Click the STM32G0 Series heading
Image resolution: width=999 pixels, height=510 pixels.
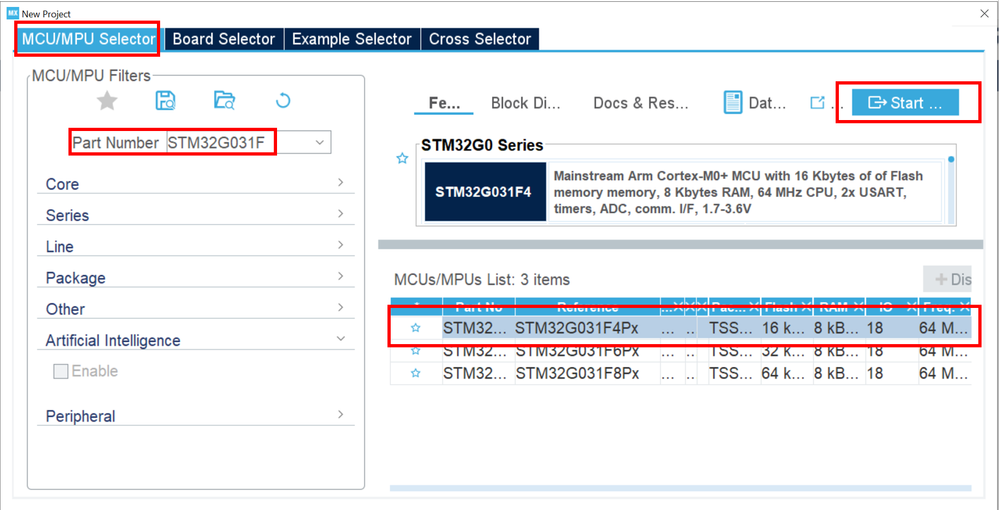coord(482,145)
